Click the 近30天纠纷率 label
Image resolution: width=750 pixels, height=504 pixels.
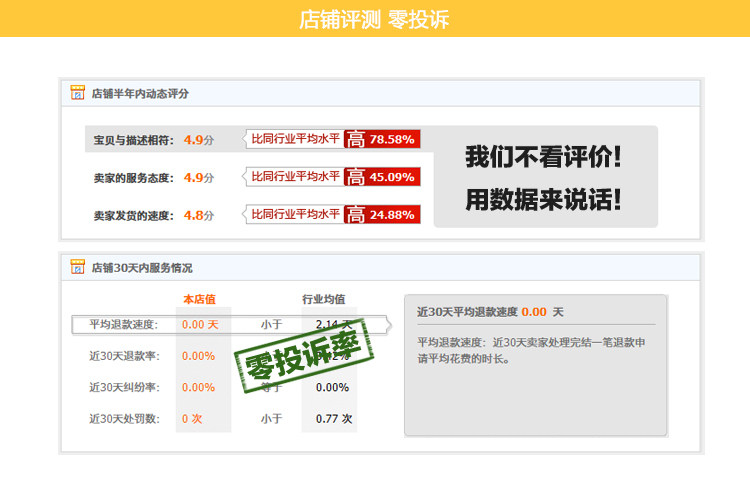coord(124,387)
